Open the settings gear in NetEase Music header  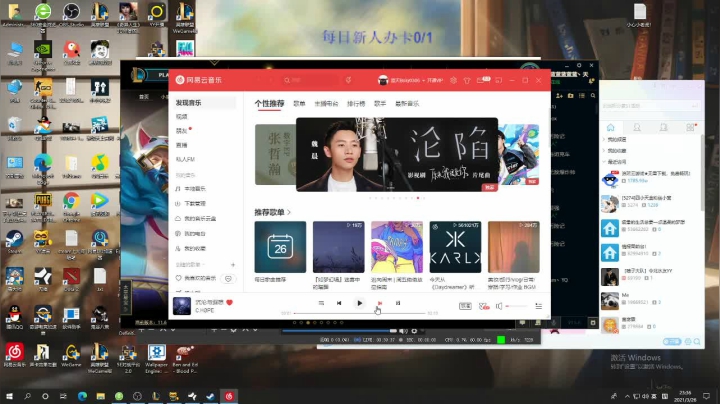(x=453, y=80)
